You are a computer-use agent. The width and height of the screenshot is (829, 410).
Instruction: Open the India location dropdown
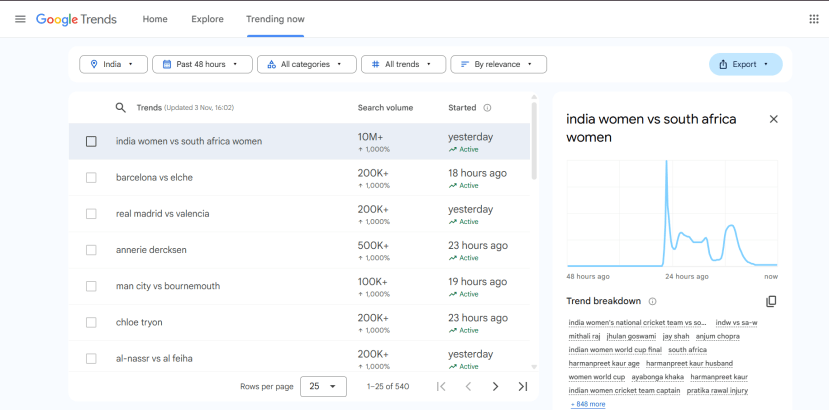[x=113, y=64]
